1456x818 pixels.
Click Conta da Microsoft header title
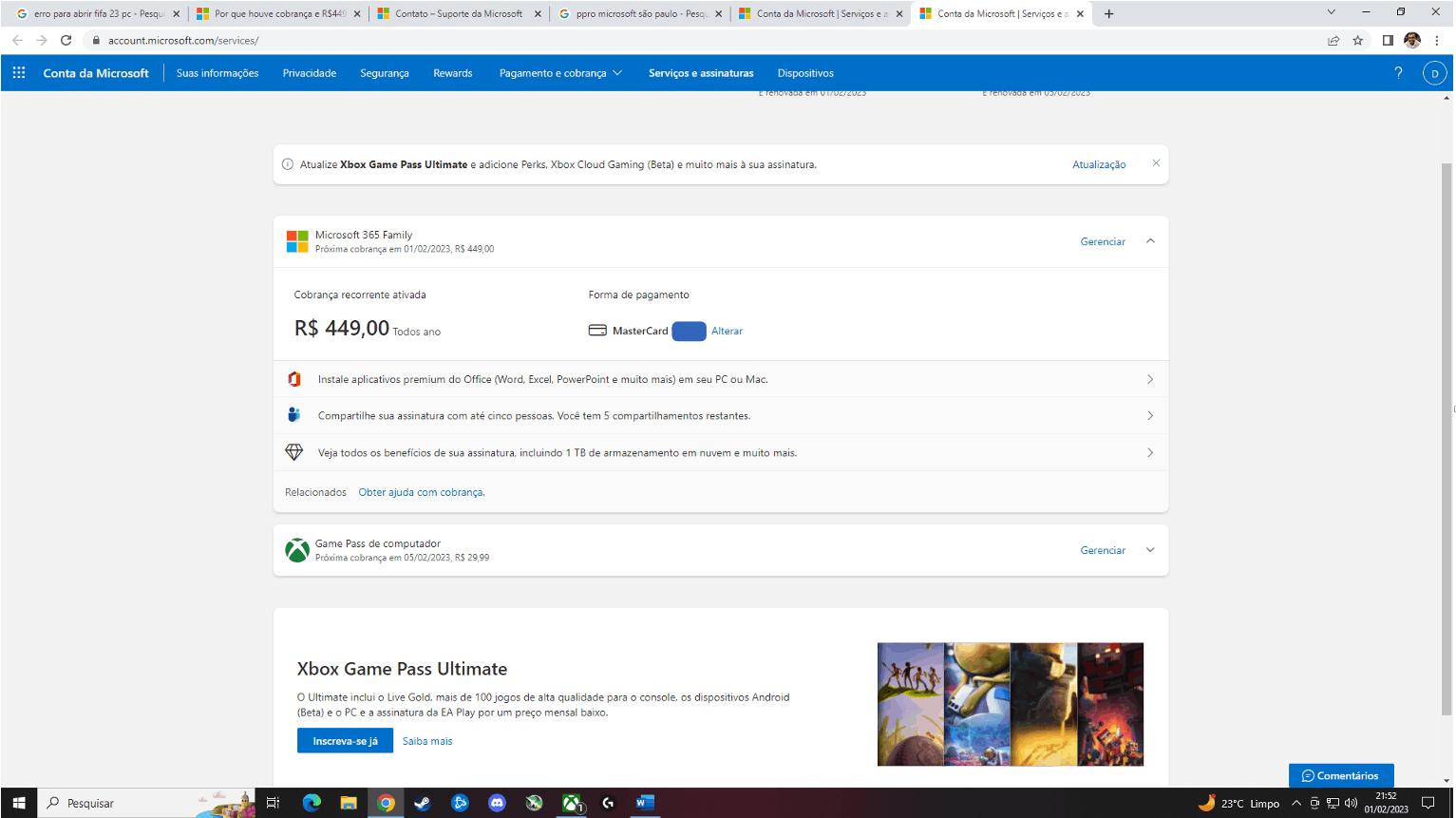click(96, 73)
